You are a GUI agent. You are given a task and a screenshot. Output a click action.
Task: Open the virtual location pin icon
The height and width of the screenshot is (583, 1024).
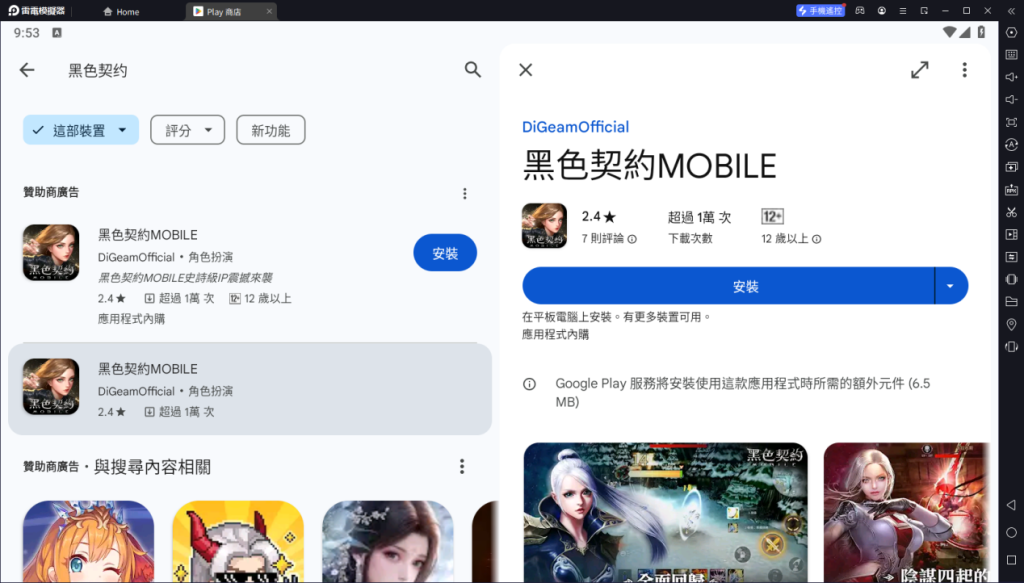1012,324
